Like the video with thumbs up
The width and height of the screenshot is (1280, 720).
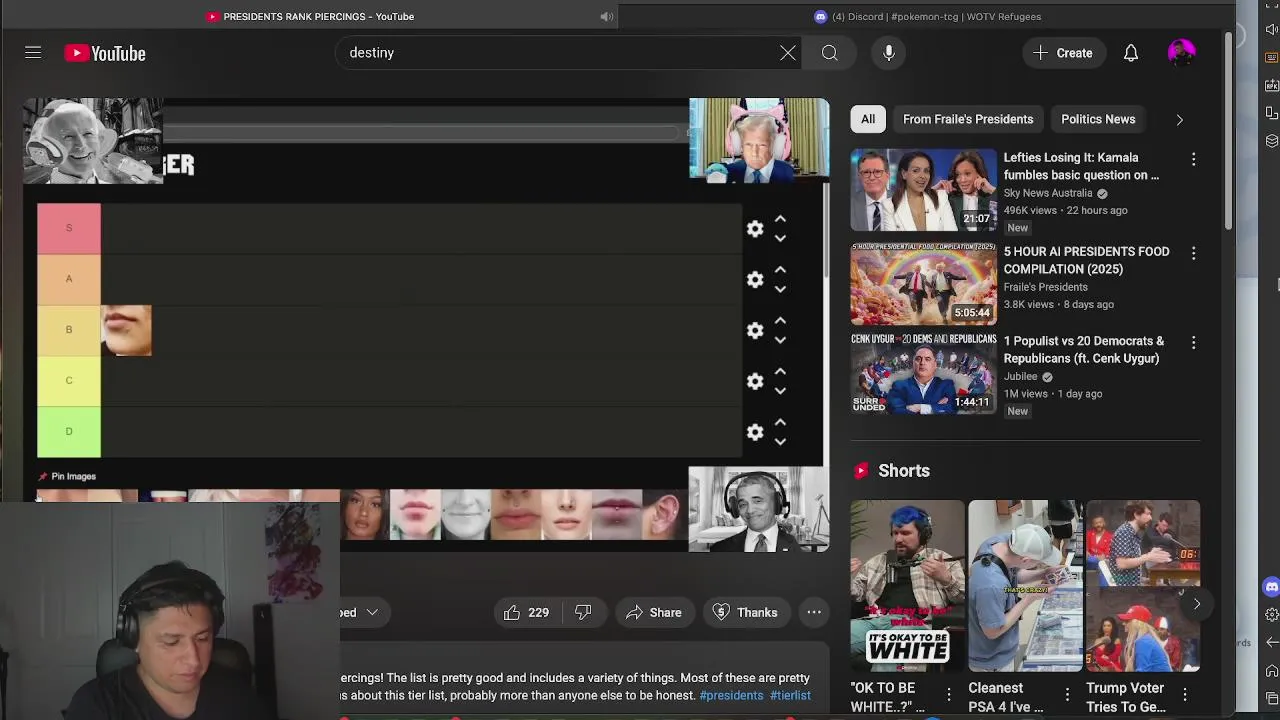pyautogui.click(x=526, y=613)
